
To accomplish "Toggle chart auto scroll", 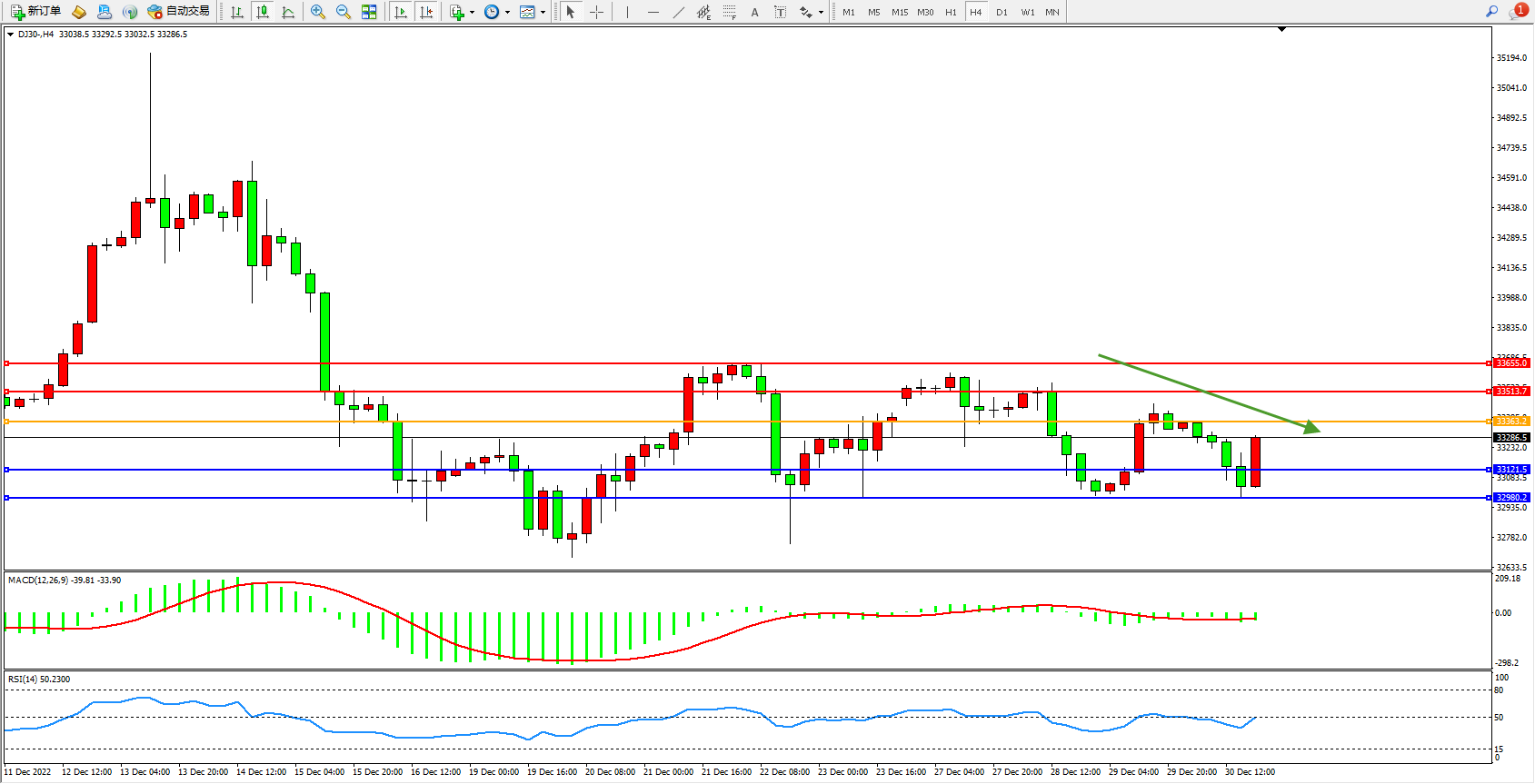I will click(x=400, y=12).
